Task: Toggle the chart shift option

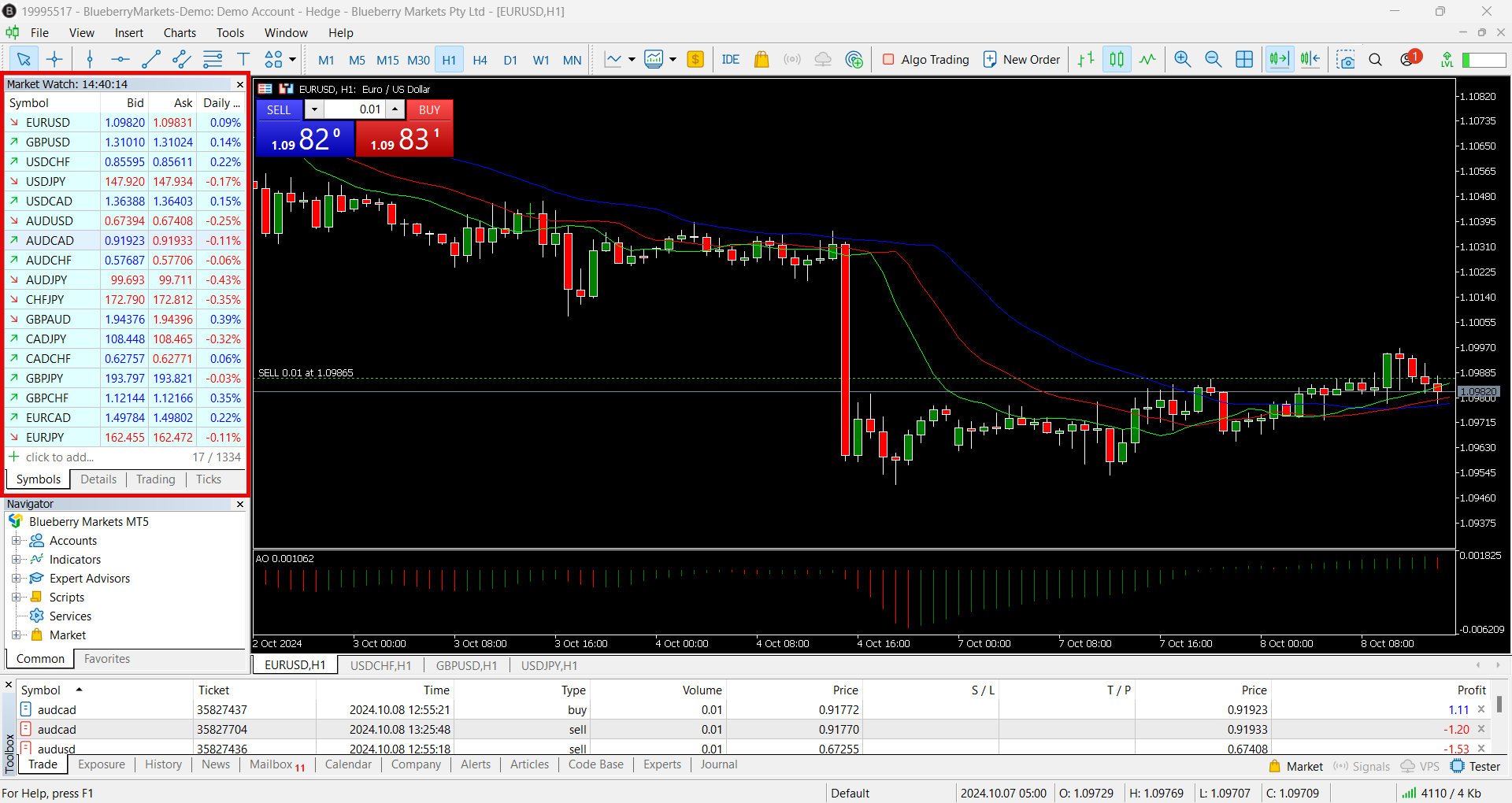Action: tap(1310, 59)
